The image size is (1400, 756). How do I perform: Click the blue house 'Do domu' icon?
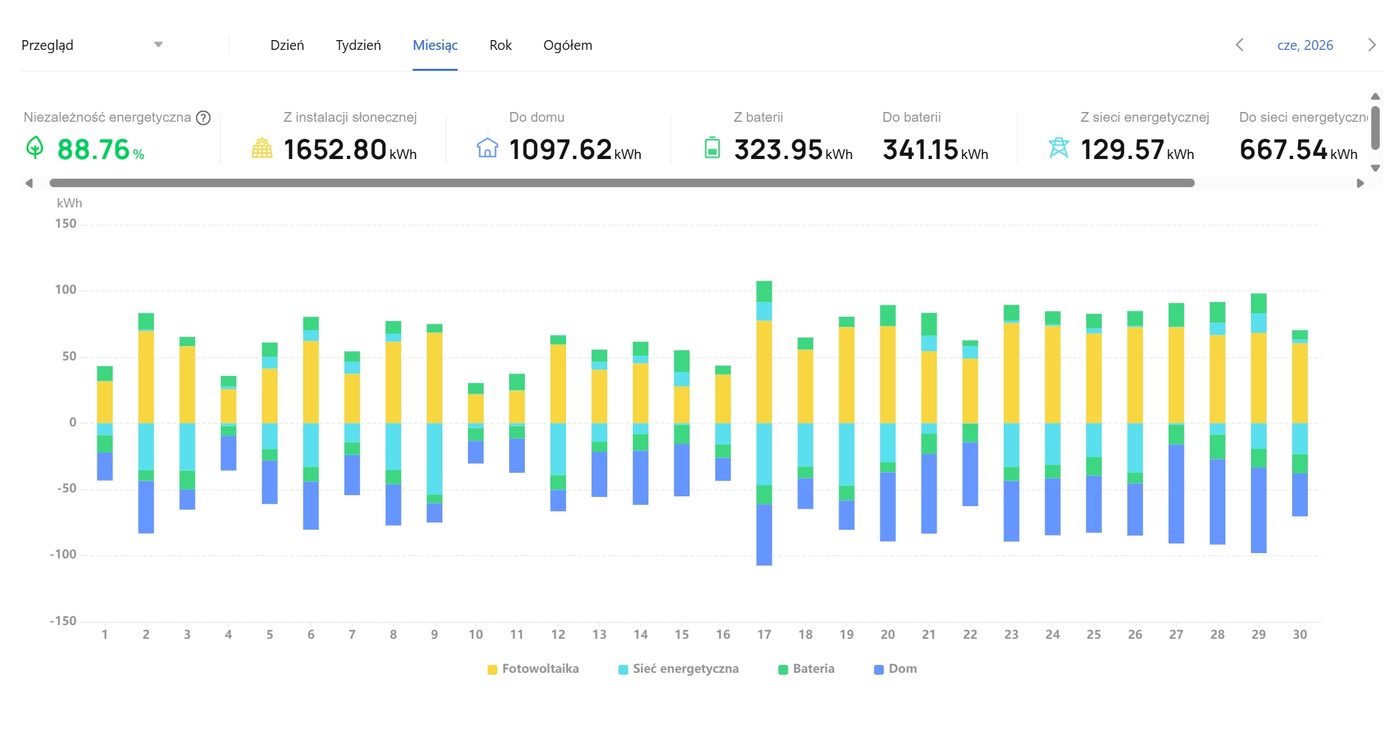tap(487, 149)
